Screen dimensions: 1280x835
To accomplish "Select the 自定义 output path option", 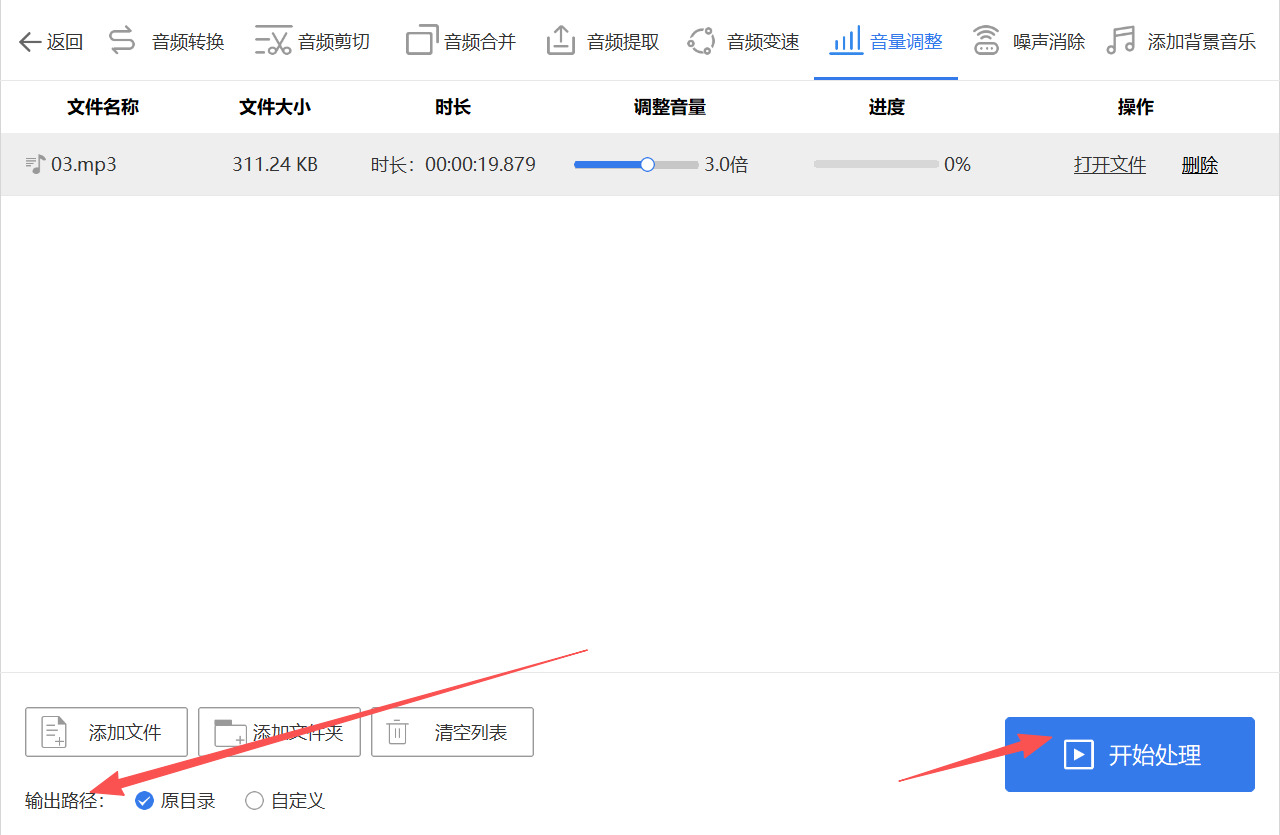I will (x=285, y=800).
